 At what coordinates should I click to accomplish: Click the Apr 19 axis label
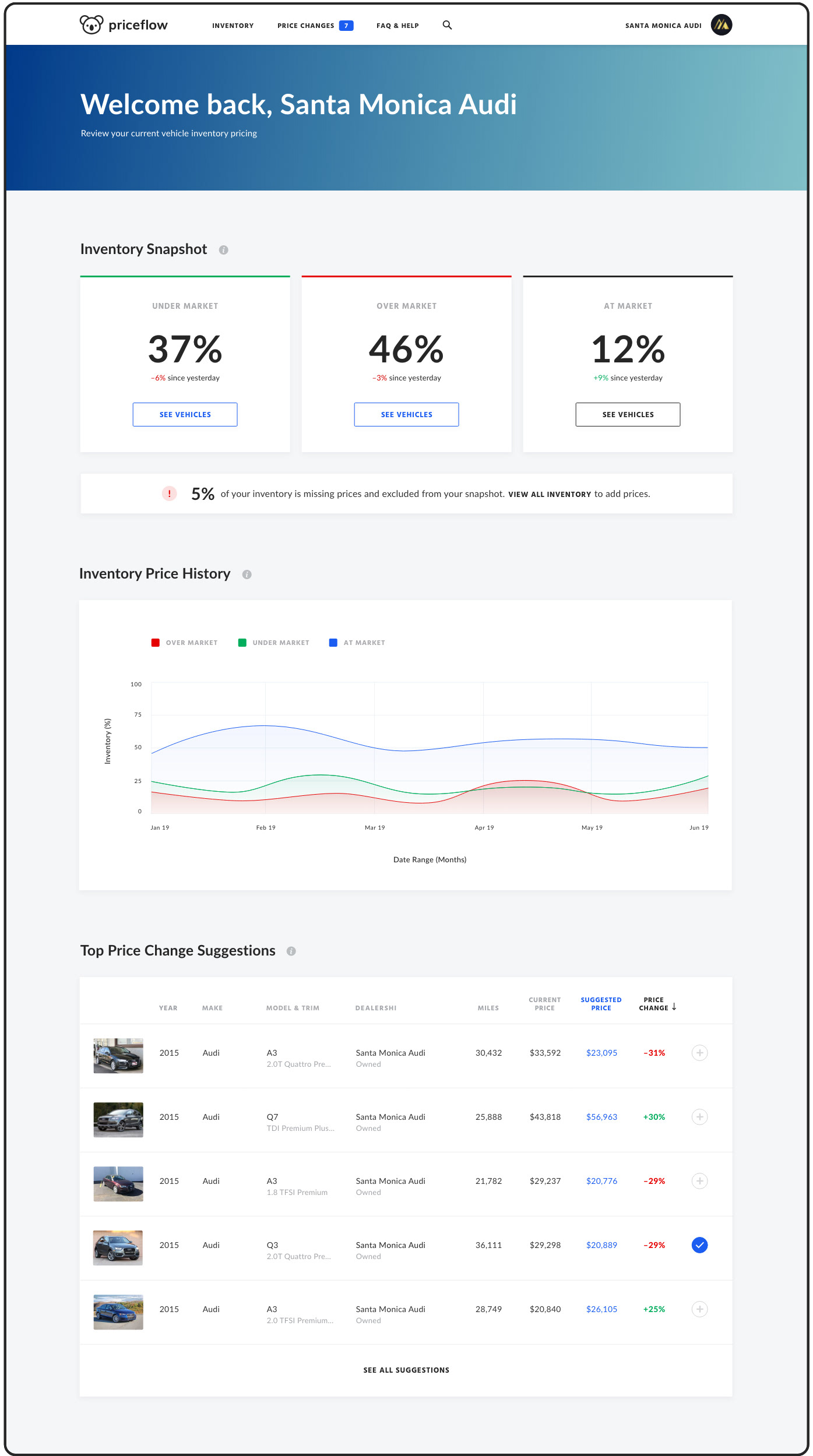pyautogui.click(x=484, y=827)
